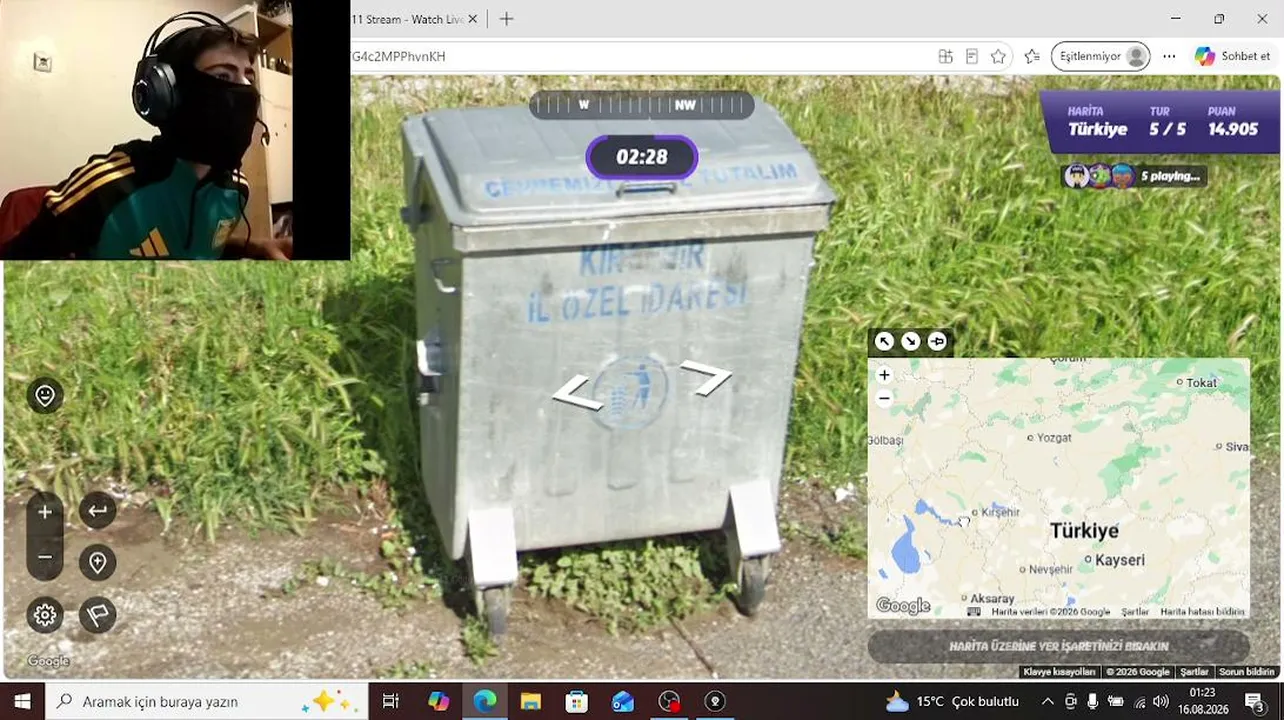Open the favorites list
This screenshot has width=1284, height=720.
coord(1032,57)
